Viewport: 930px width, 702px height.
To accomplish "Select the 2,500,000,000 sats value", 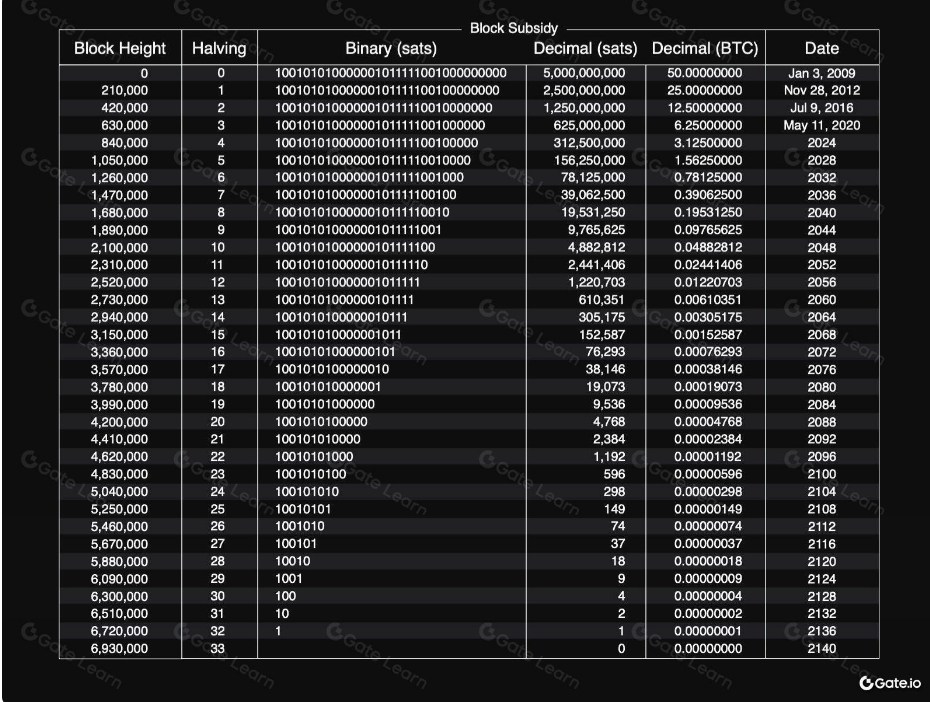I will point(584,91).
